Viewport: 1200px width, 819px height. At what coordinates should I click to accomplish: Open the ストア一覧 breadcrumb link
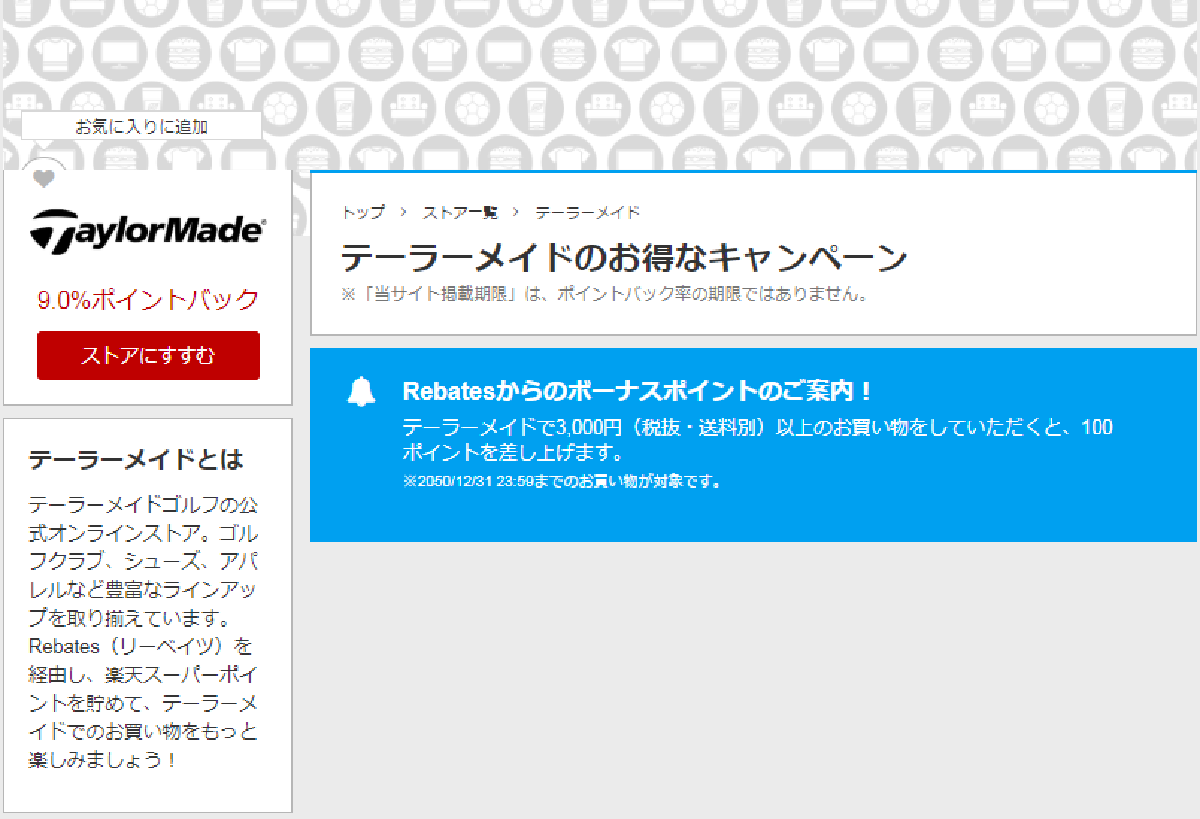coord(460,213)
